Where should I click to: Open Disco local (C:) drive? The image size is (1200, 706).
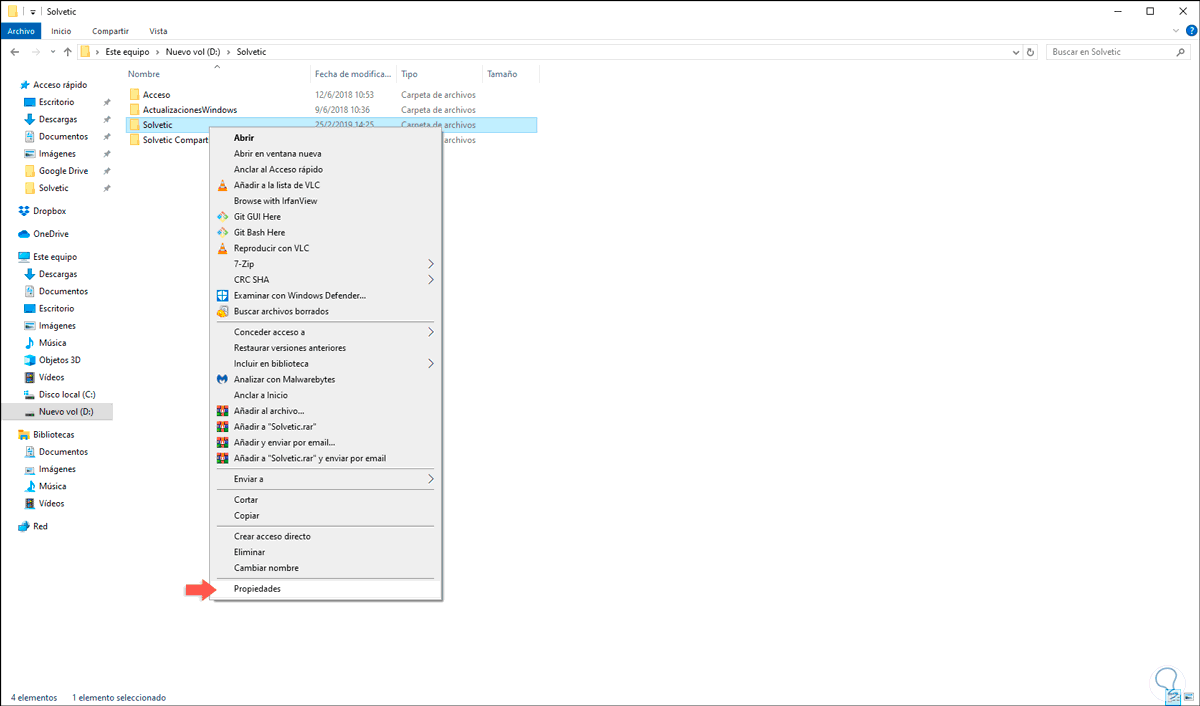pyautogui.click(x=67, y=395)
